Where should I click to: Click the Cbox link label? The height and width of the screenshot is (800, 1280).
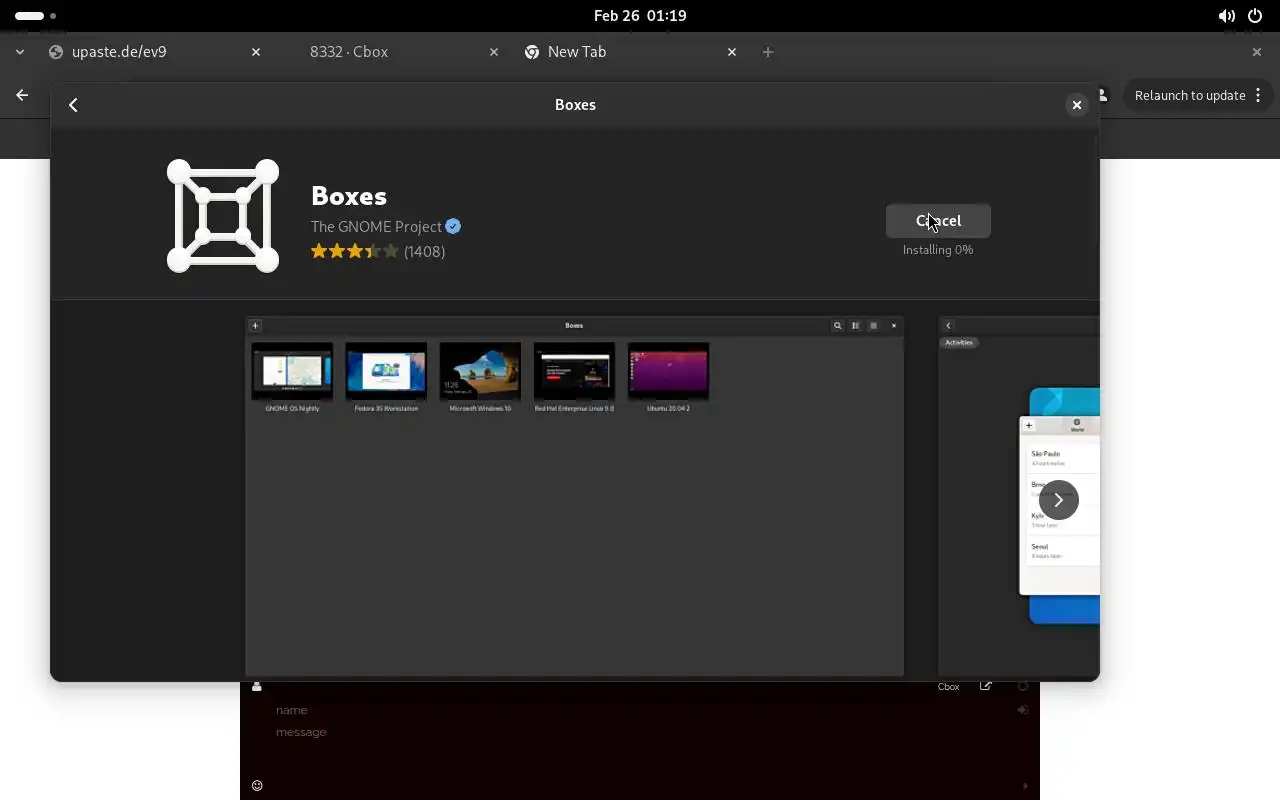point(948,687)
